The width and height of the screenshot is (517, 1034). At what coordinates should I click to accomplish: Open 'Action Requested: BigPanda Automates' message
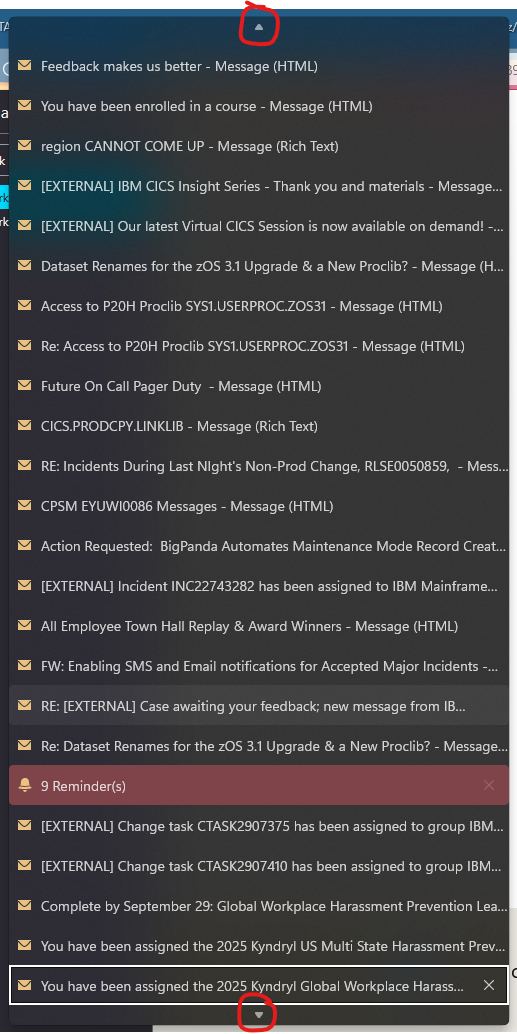[x=258, y=546]
